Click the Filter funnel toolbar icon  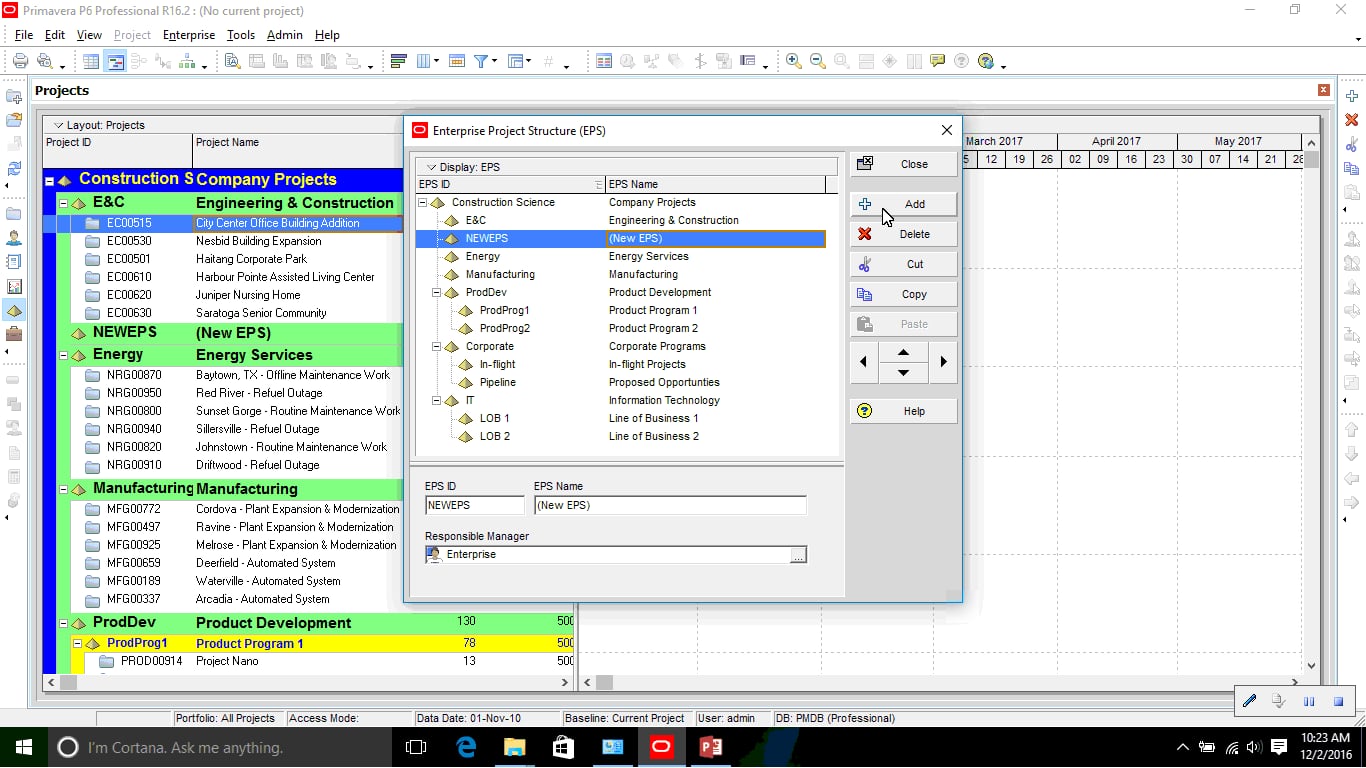(481, 61)
